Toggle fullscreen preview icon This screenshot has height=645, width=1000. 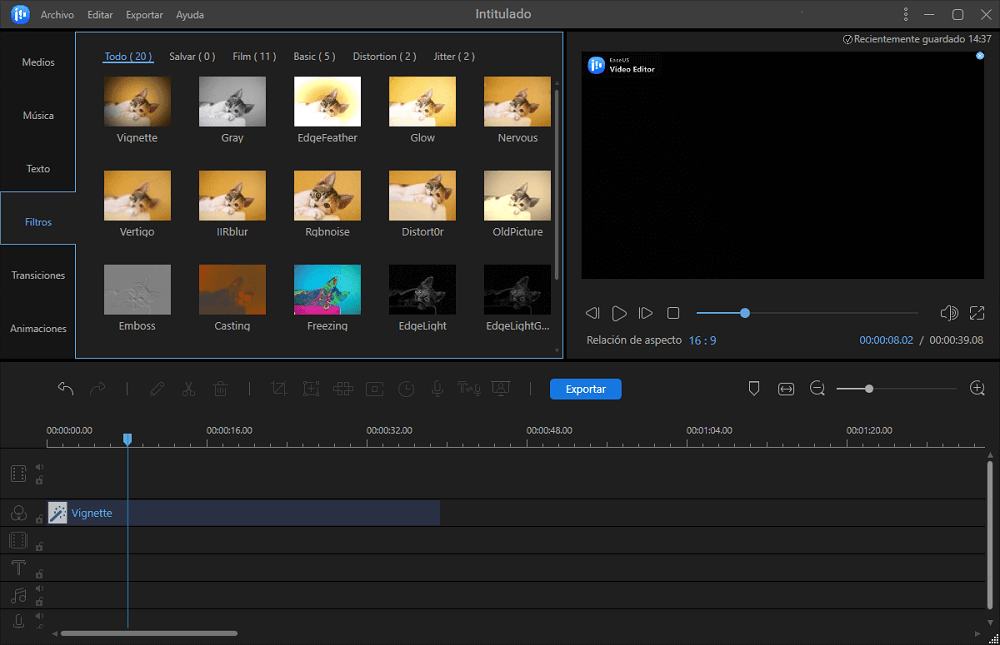click(x=977, y=313)
